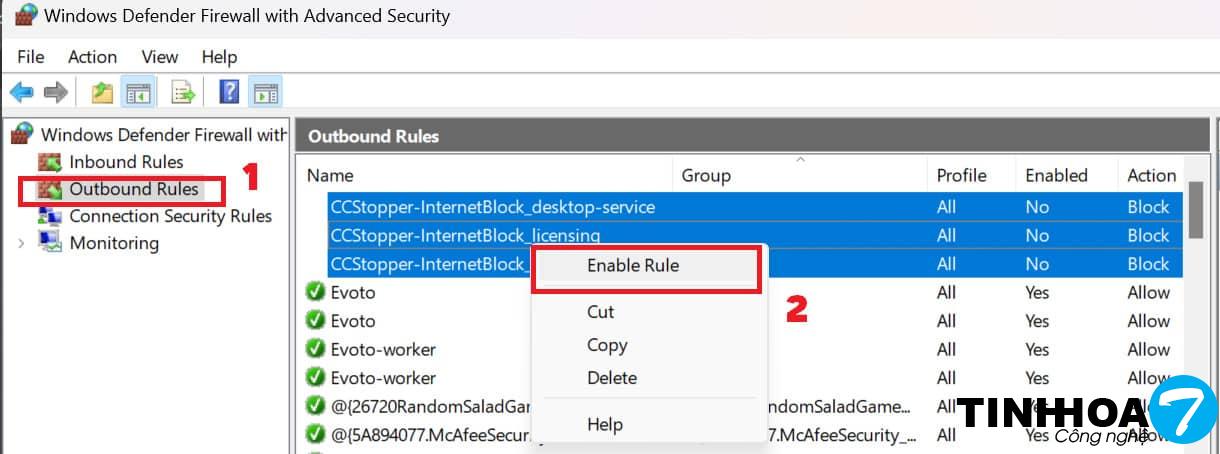Screen dimensions: 1220x454
Task: Select Inbound Rules in the tree
Action: [x=126, y=162]
